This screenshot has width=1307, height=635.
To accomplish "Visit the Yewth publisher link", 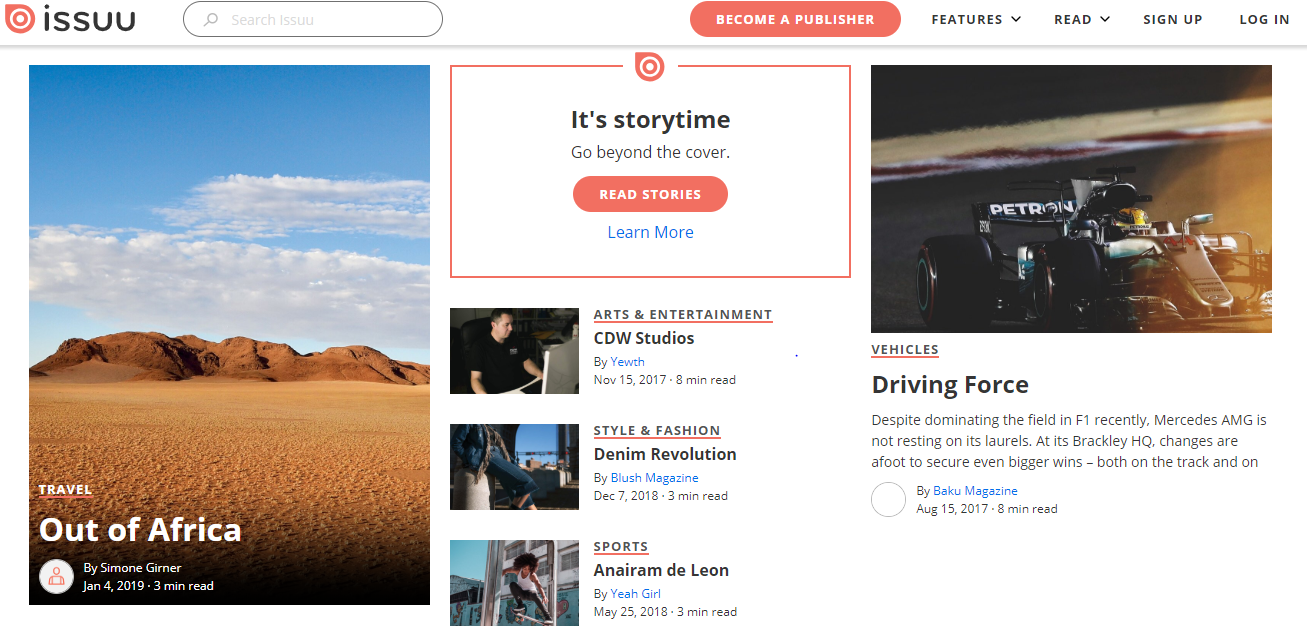I will (x=628, y=362).
